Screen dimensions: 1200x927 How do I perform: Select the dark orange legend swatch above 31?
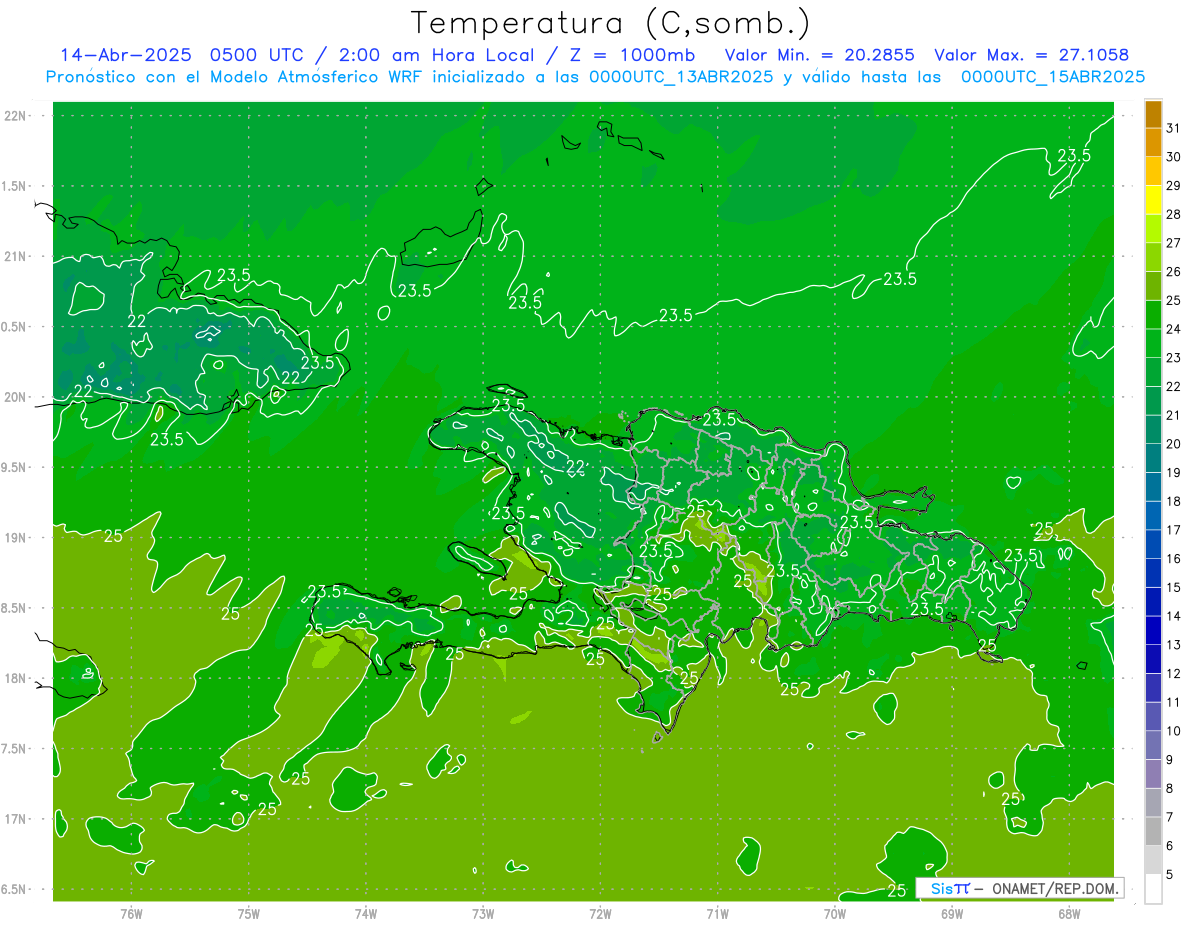(1153, 114)
